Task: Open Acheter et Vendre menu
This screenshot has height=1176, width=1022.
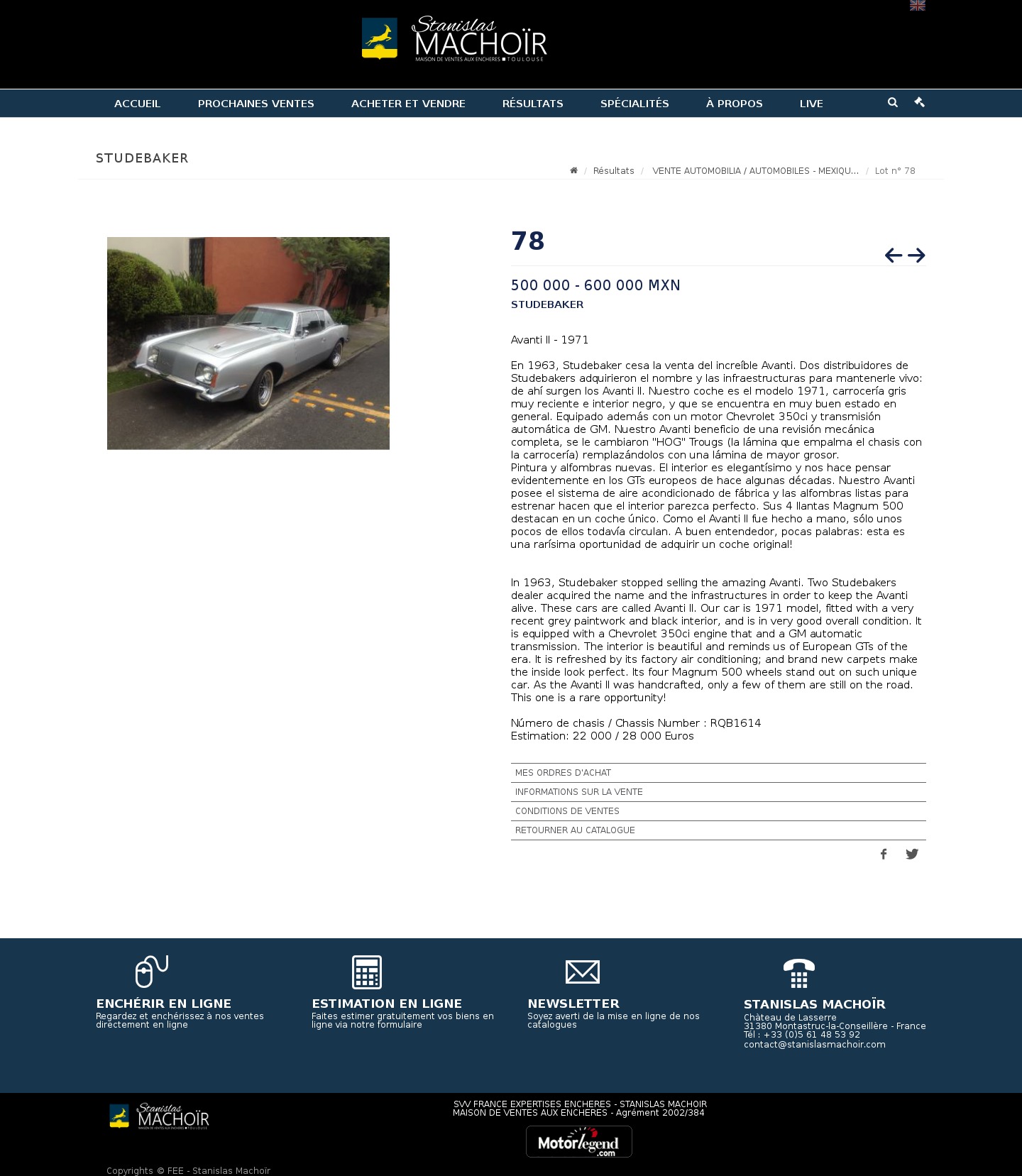Action: tap(408, 104)
